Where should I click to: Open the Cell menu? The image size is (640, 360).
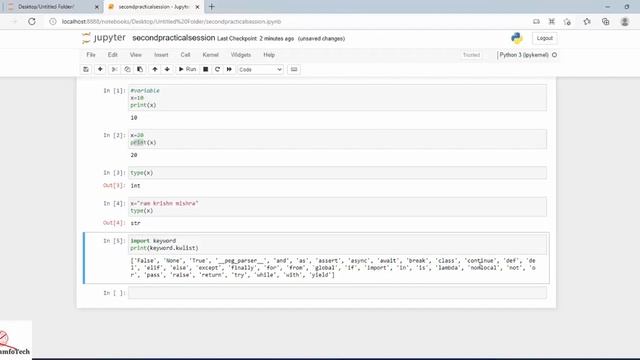pyautogui.click(x=185, y=55)
